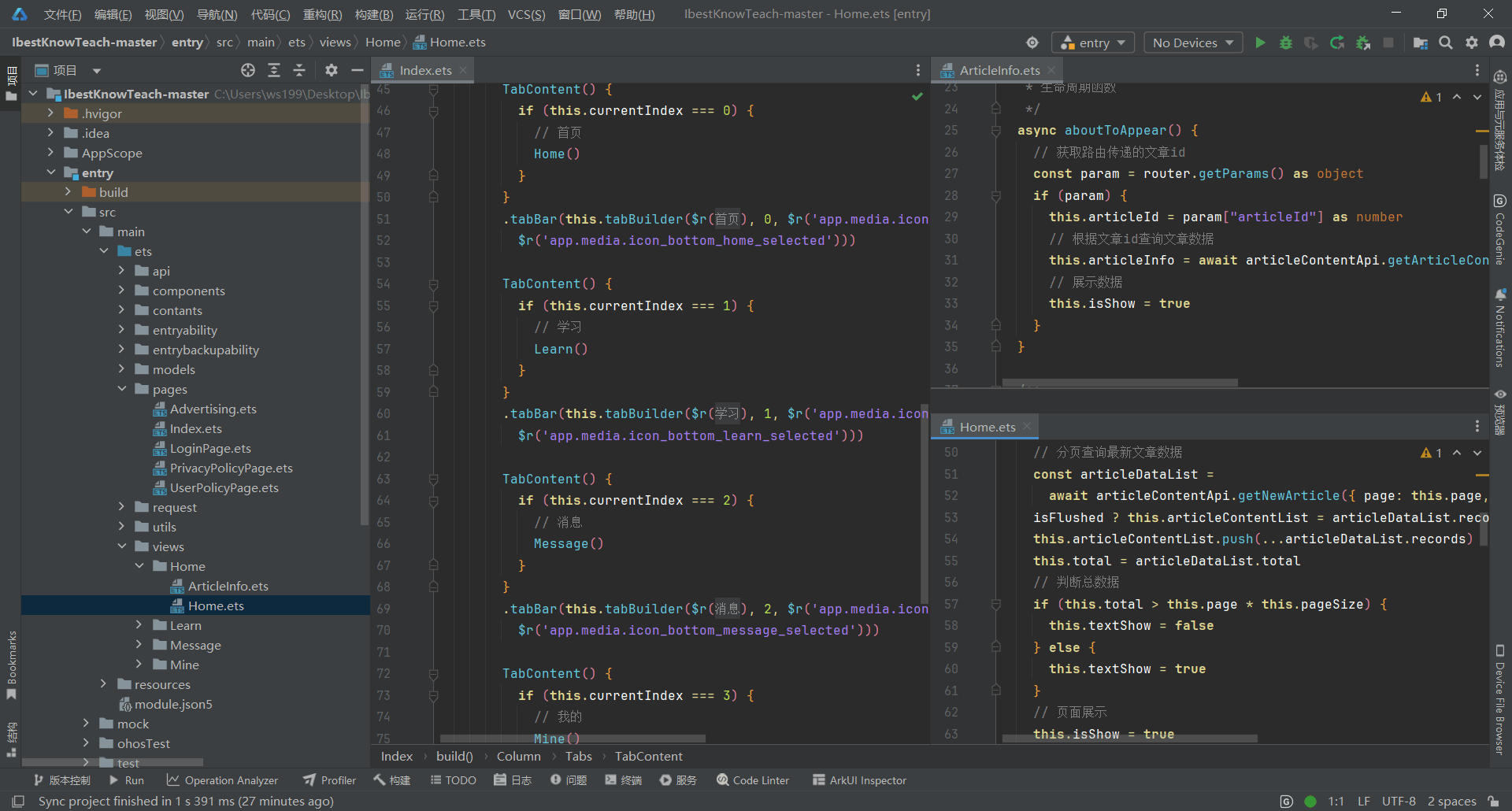
Task: Click the reload-changes refresh icon in toolbar
Action: click(1337, 43)
